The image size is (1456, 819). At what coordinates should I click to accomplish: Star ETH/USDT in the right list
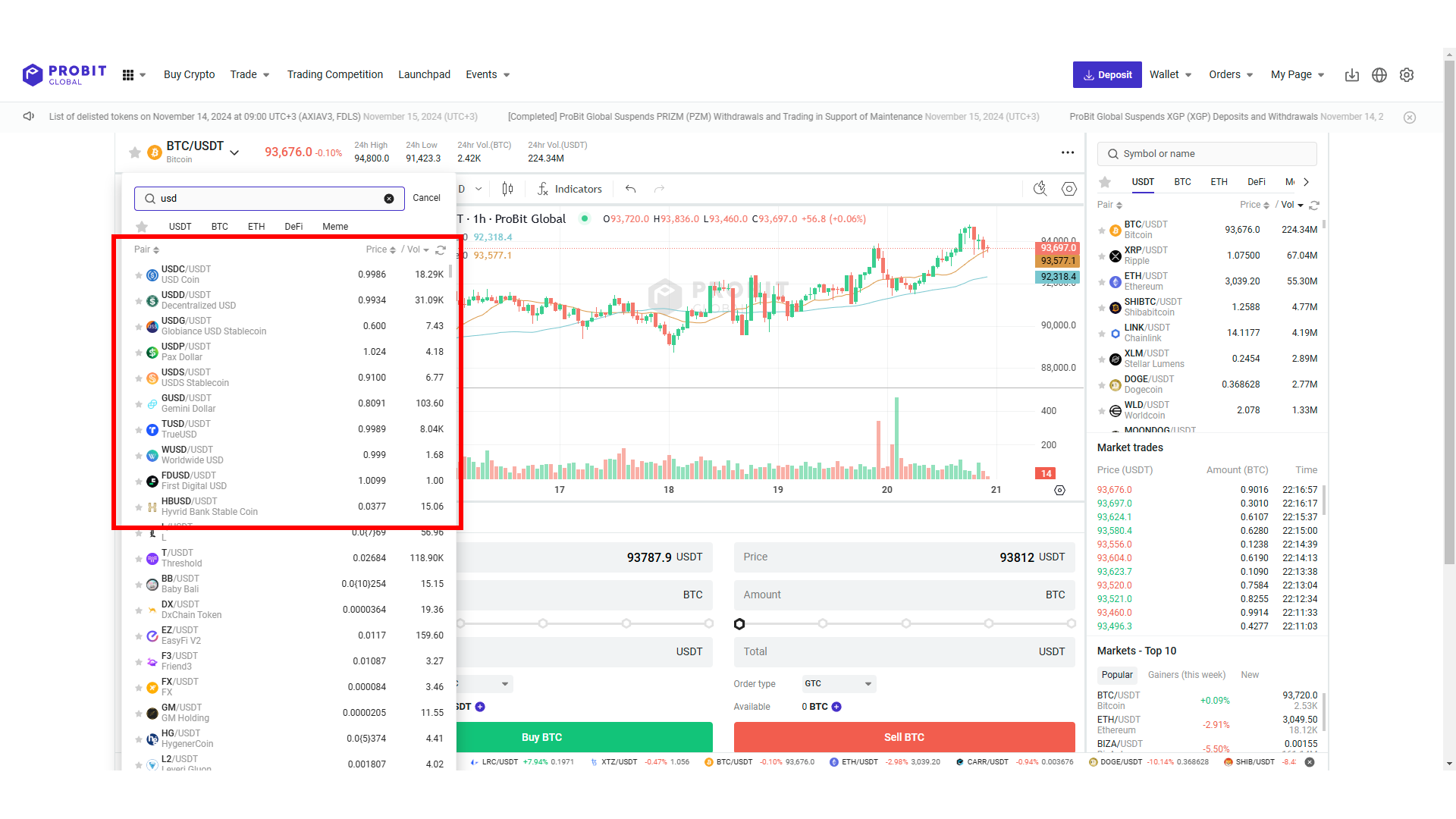[1102, 282]
